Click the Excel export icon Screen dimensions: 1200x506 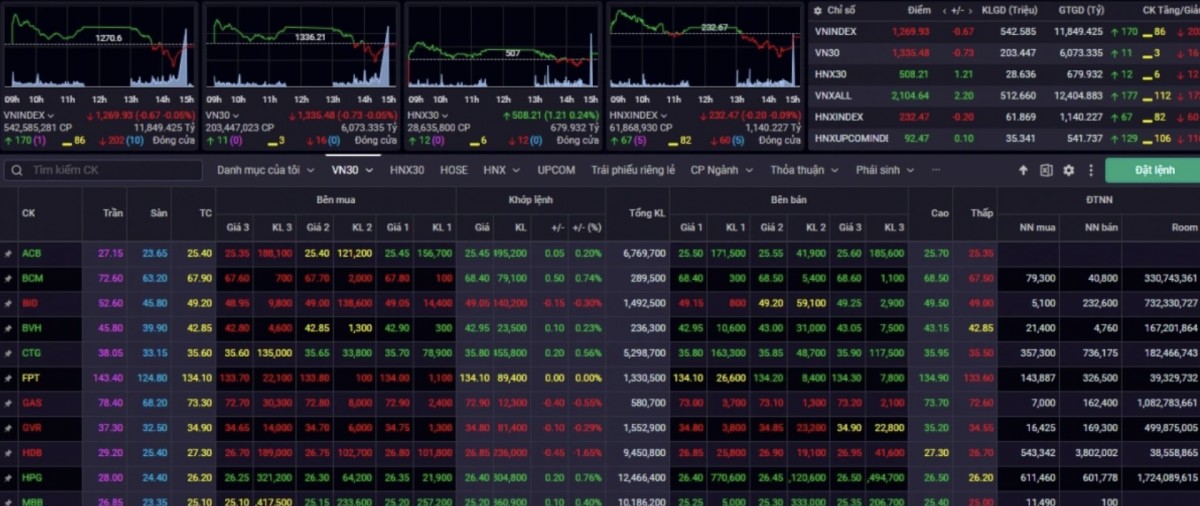point(1046,171)
